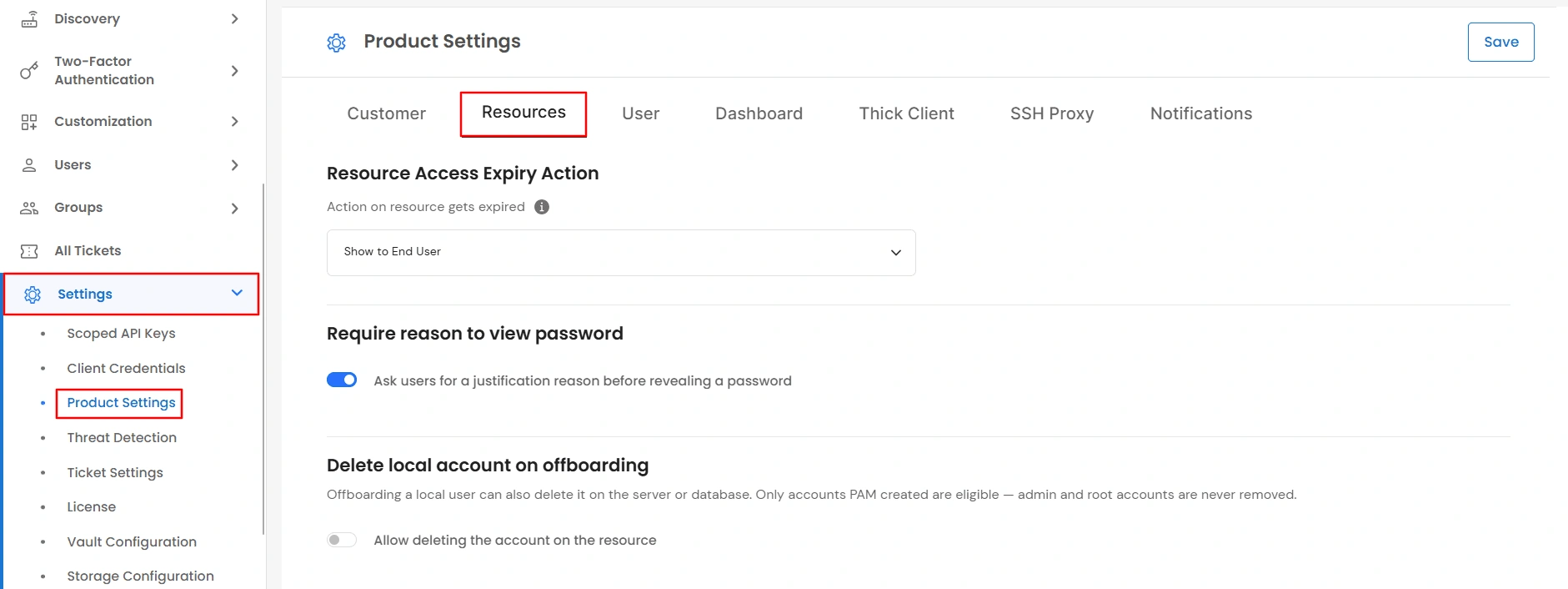Viewport: 1568px width, 589px height.
Task: Expand the Customization chevron
Action: pos(235,122)
